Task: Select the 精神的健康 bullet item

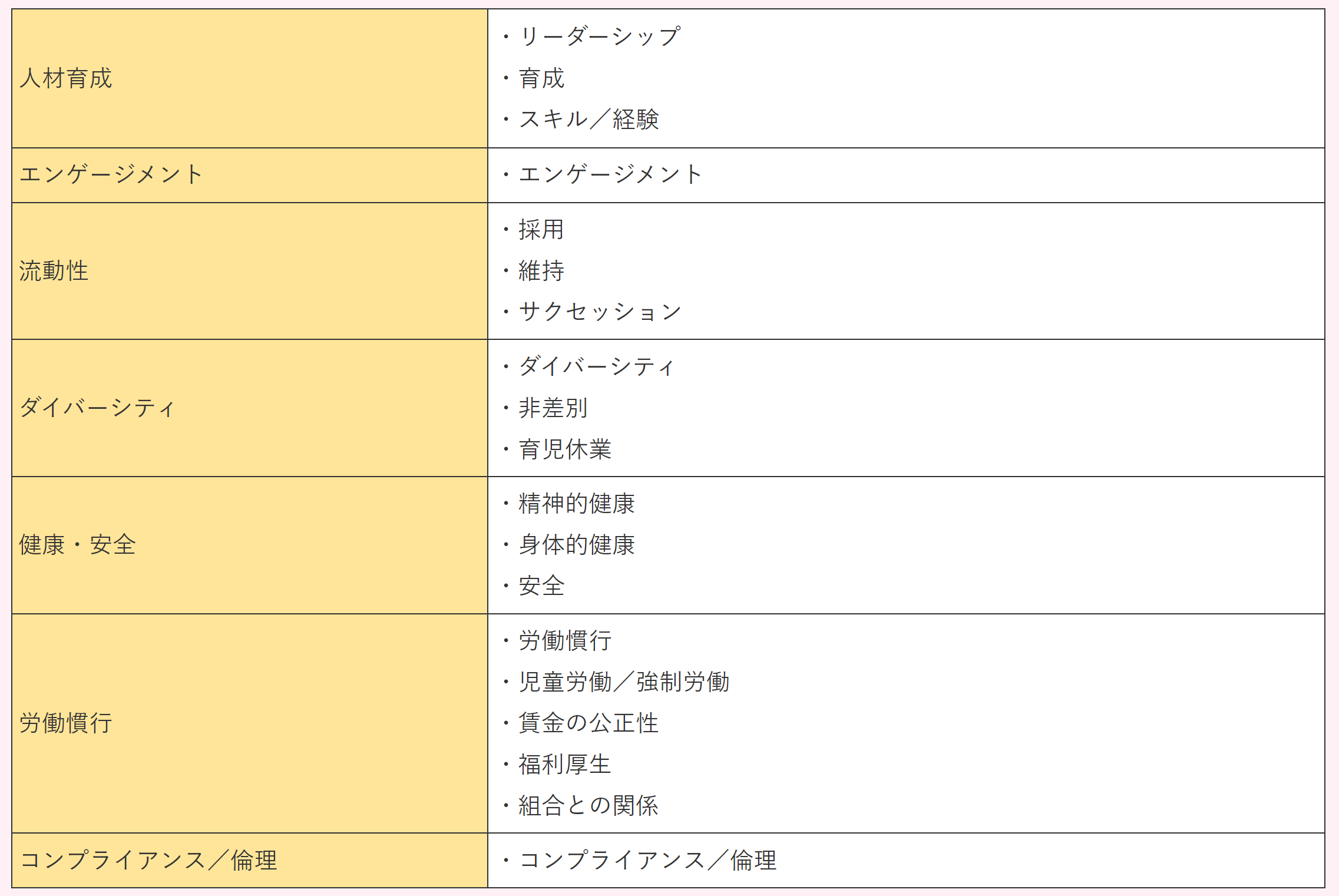Action: 576,504
